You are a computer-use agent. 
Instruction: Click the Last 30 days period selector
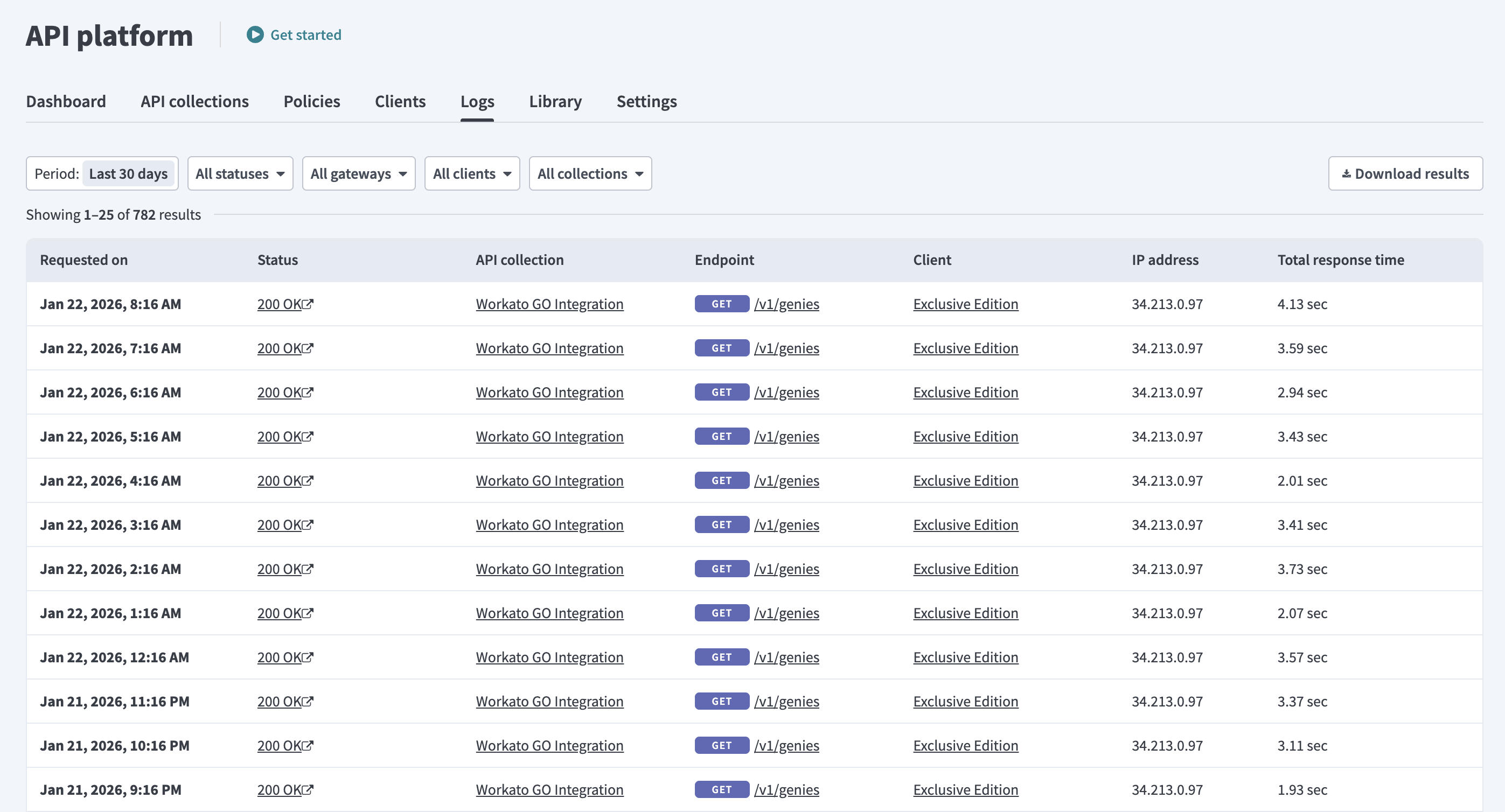[x=129, y=173]
